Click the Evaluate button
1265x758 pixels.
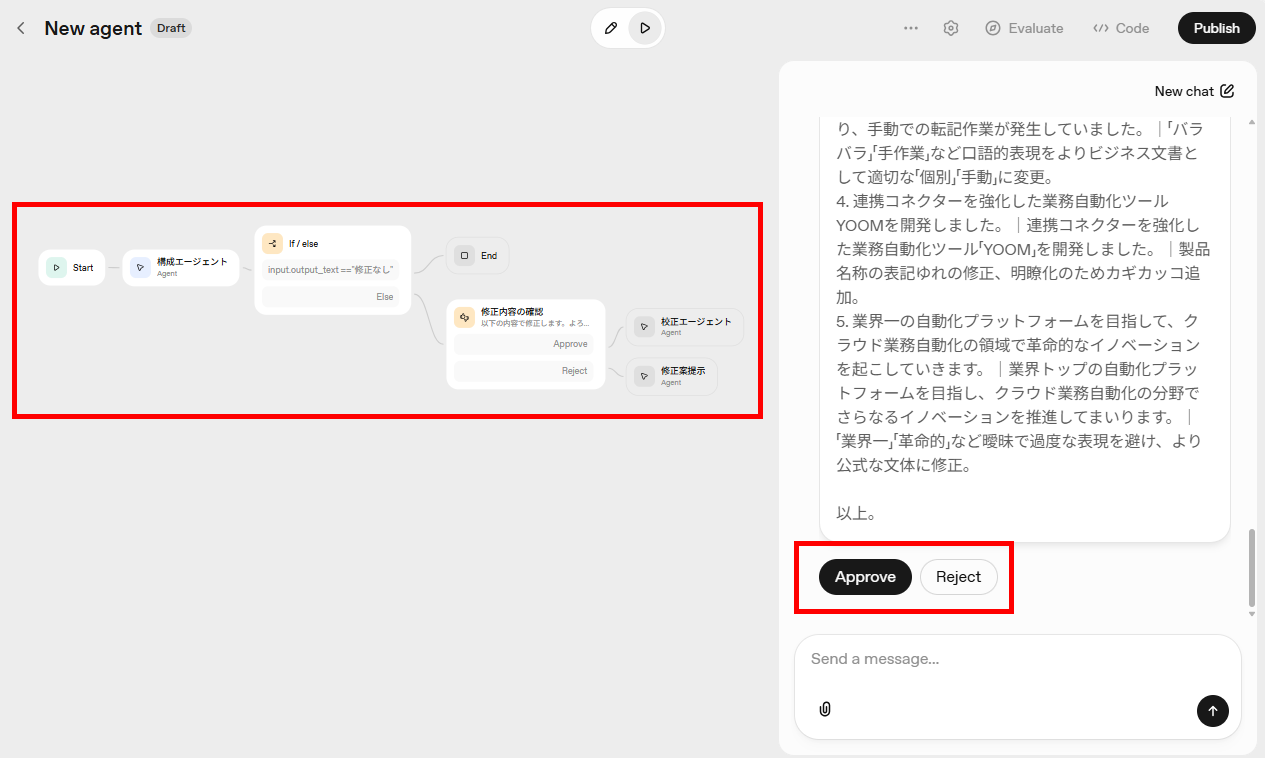1024,28
